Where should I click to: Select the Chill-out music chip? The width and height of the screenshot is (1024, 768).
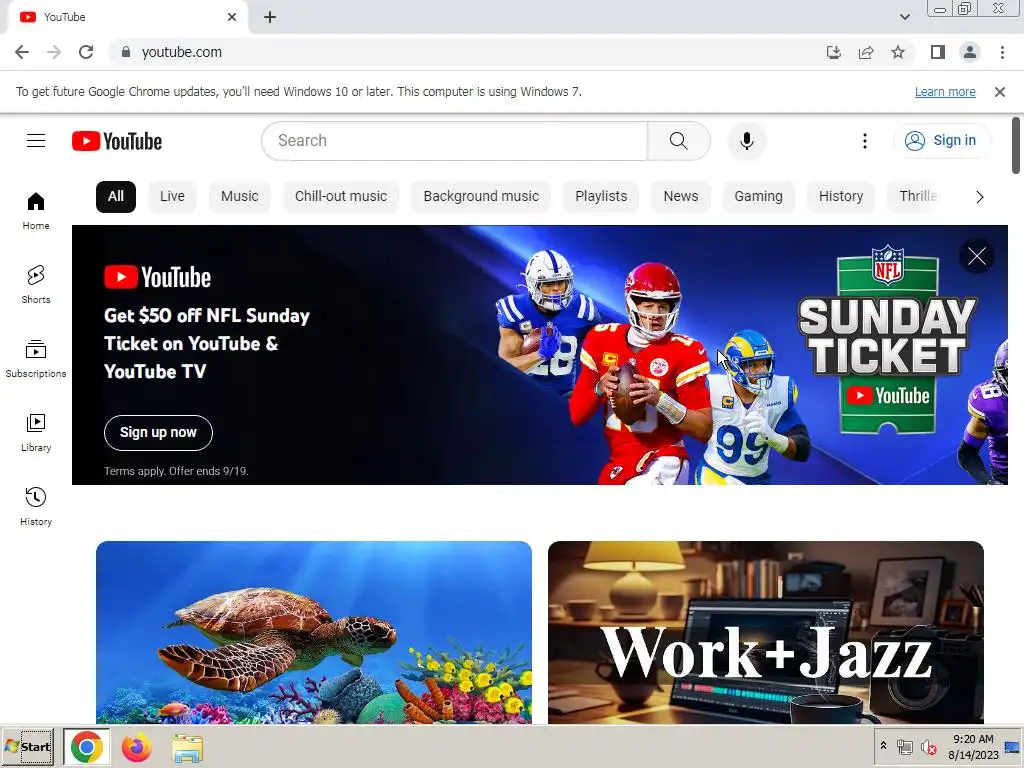click(x=341, y=197)
